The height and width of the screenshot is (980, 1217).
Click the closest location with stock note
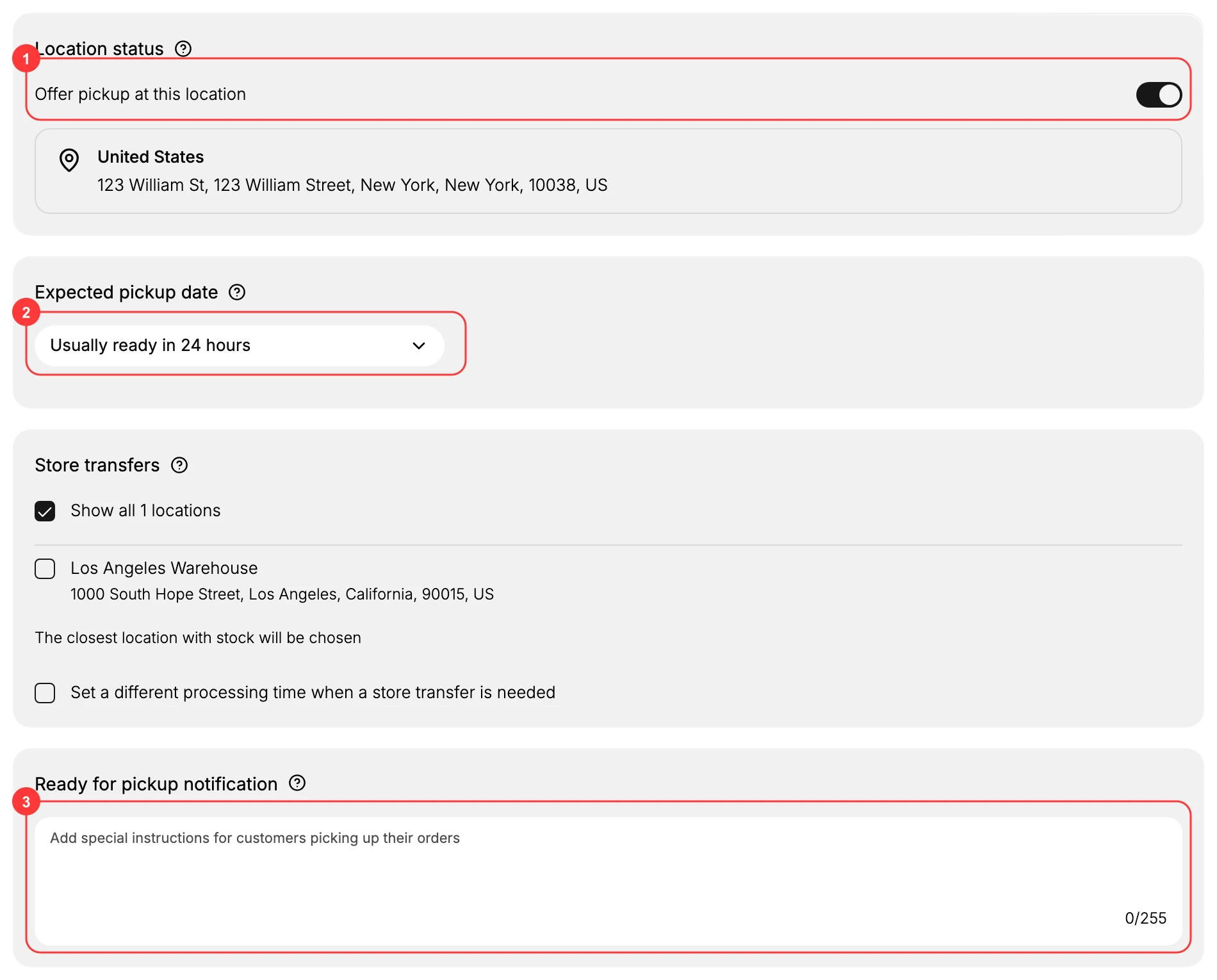(198, 638)
